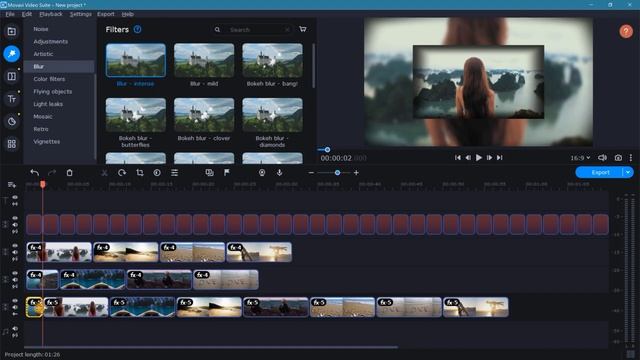Open the Stickers clock-shaped icon
Screen dimensions: 640x360
click(11, 121)
